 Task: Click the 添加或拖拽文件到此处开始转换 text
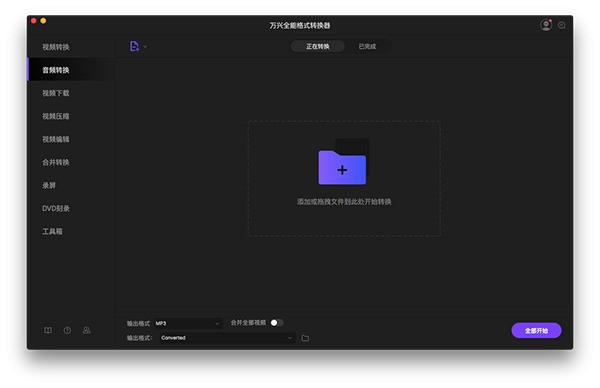(344, 201)
